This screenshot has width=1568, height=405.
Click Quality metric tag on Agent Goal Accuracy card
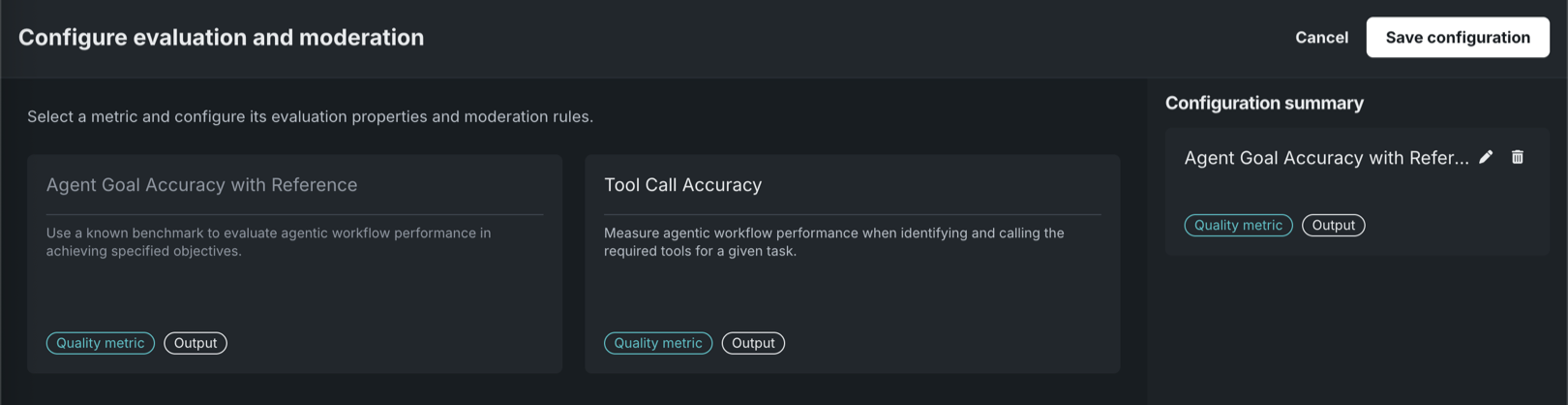click(x=101, y=343)
